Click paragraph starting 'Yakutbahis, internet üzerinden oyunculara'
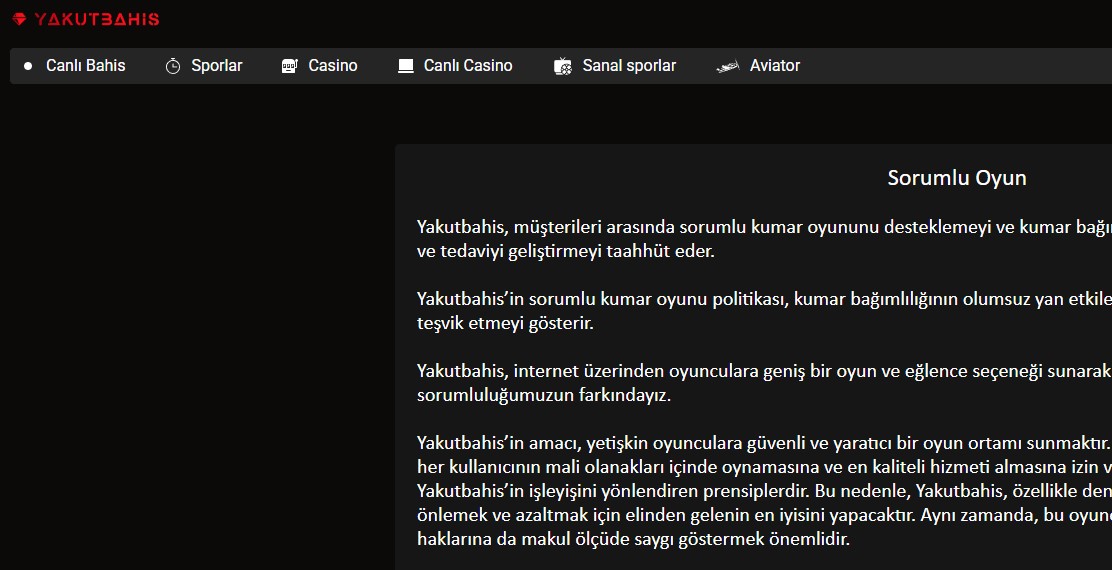The height and width of the screenshot is (570, 1112). coord(764,382)
